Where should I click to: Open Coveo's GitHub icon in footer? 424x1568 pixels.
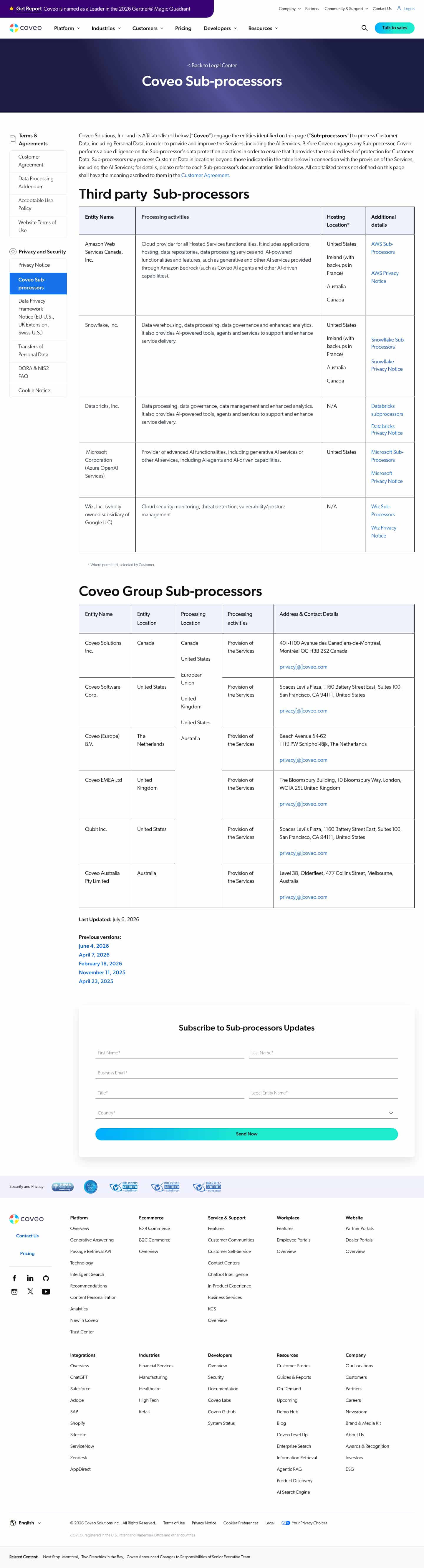[46, 1278]
